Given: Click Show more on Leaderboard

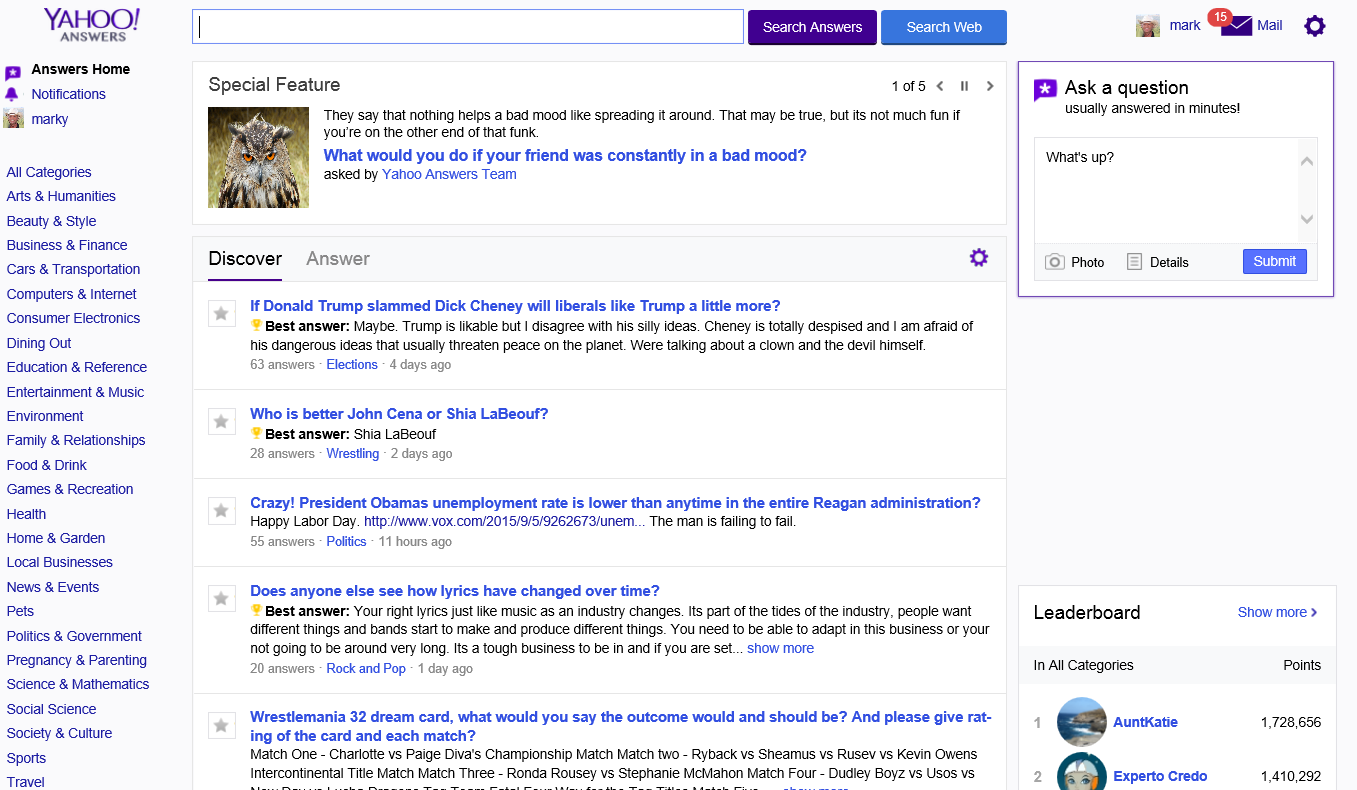Looking at the screenshot, I should click(1277, 612).
